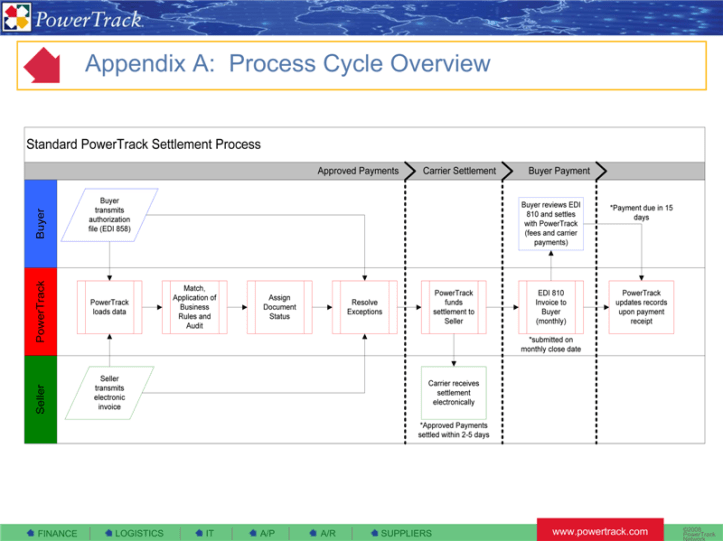Screen dimensions: 723x541
Task: Select the Carrier Settlement phase header
Action: 459,171
